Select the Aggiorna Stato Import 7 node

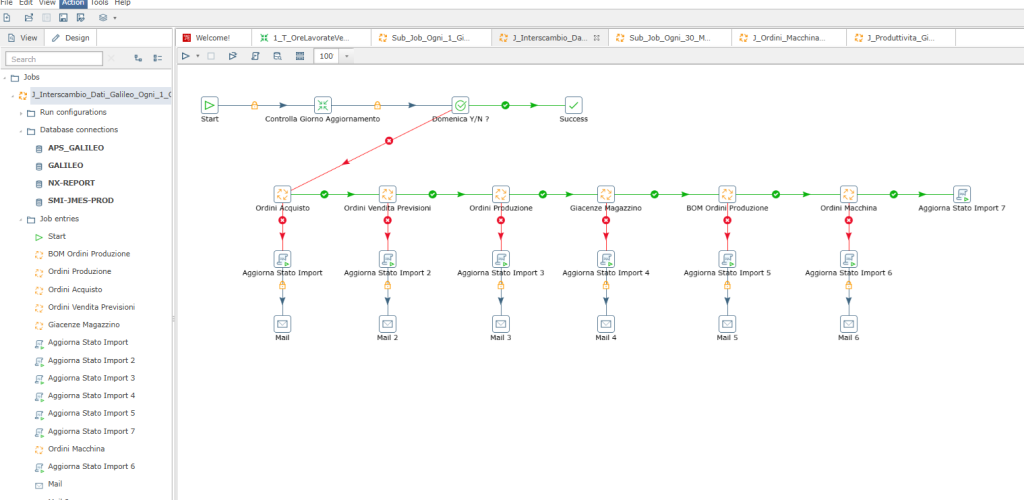click(961, 194)
